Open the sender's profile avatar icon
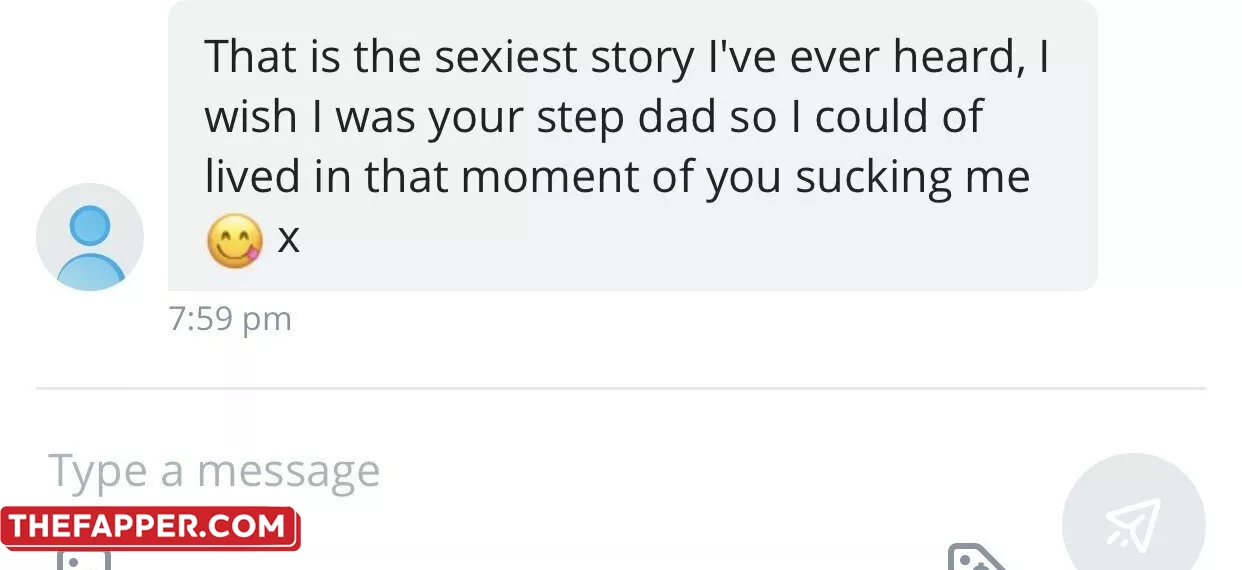This screenshot has height=570, width=1242. point(90,237)
